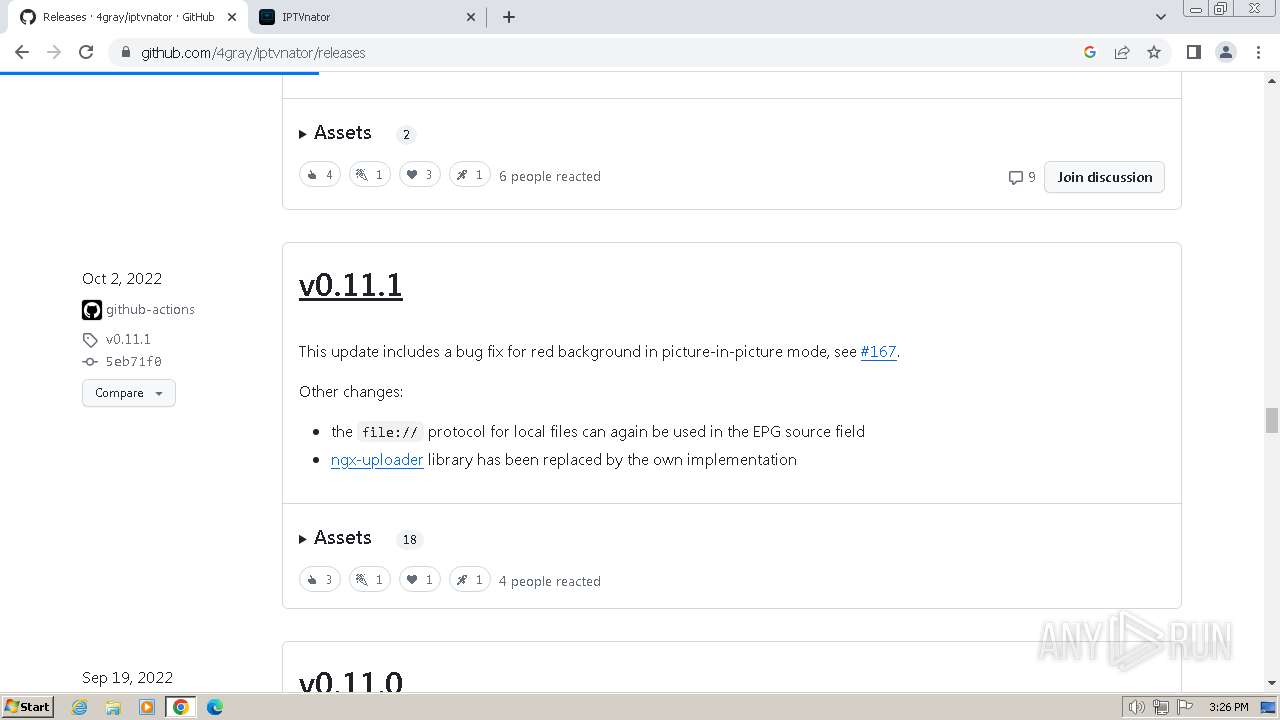This screenshot has height=720, width=1280.
Task: Open the Chrome three-dot menu
Action: (x=1259, y=52)
